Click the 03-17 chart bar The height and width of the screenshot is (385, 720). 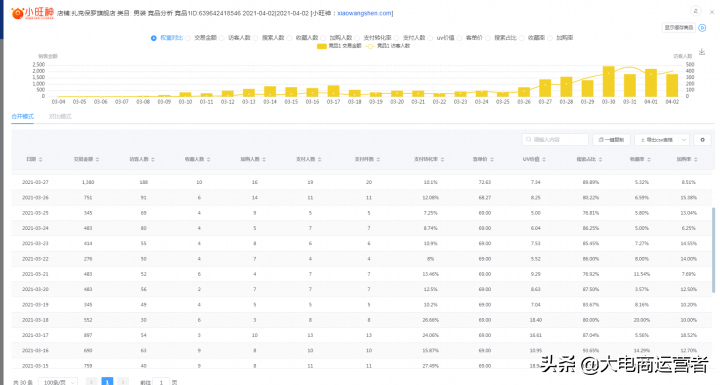click(x=333, y=91)
